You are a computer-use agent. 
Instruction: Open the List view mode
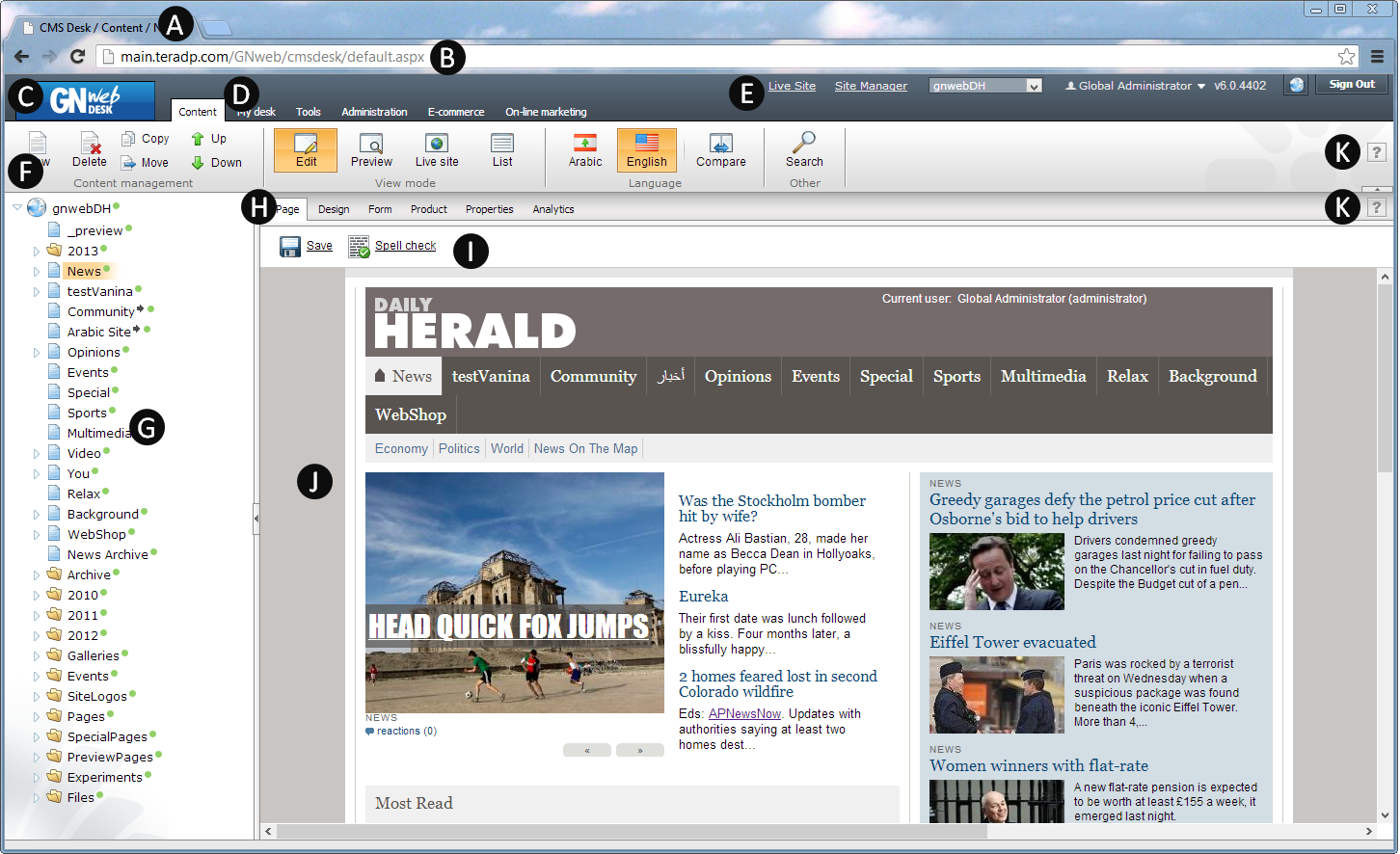[502, 143]
